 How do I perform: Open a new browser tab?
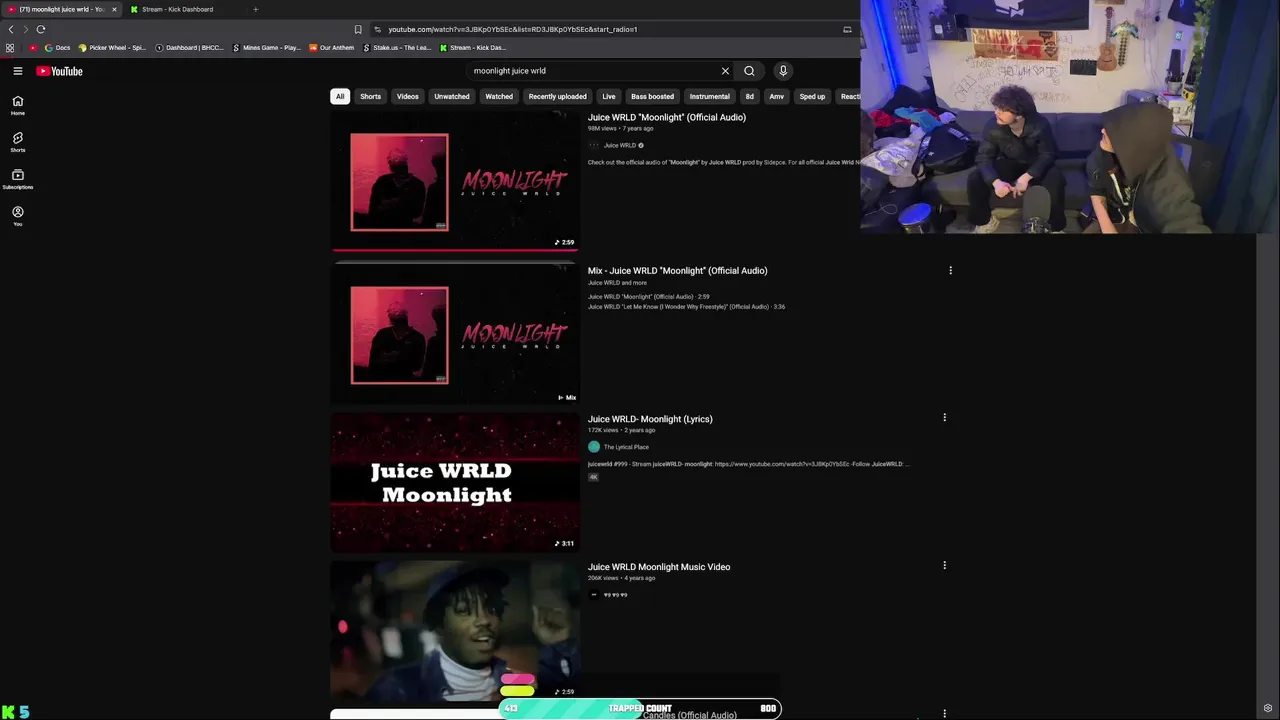pos(255,9)
